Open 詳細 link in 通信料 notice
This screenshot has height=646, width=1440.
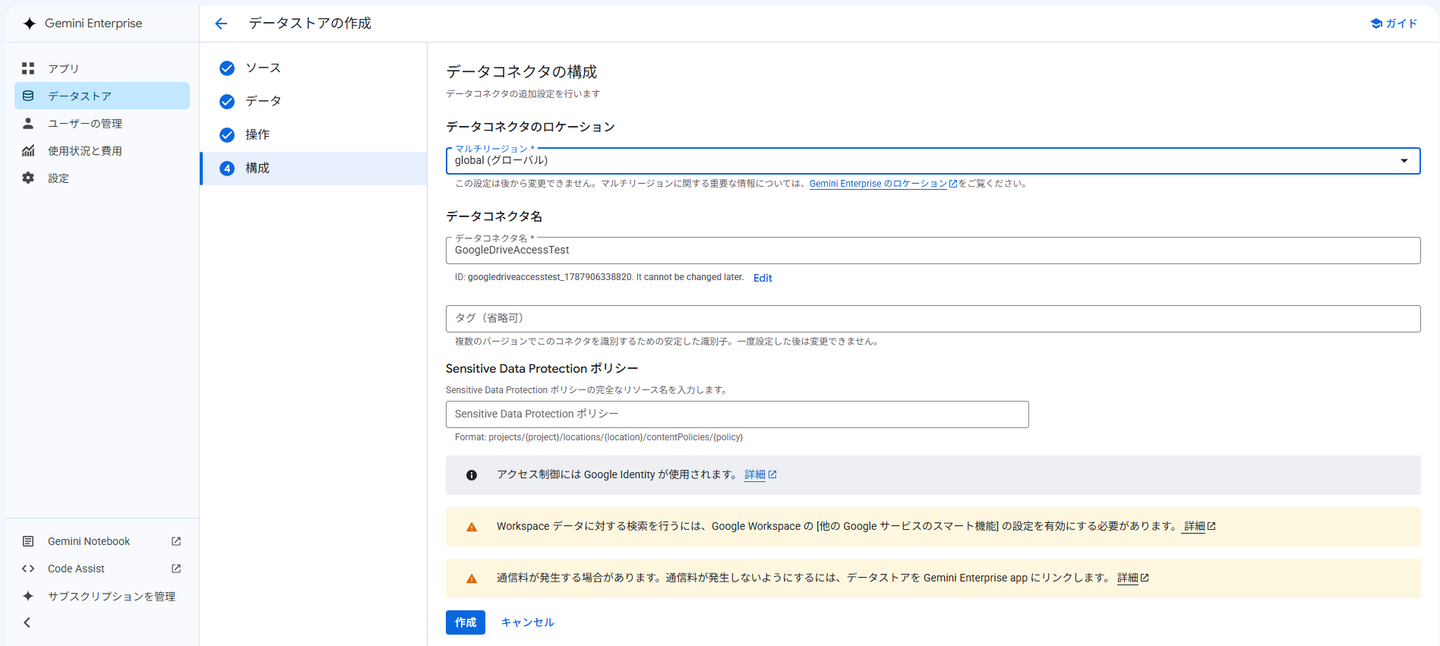pos(1133,578)
